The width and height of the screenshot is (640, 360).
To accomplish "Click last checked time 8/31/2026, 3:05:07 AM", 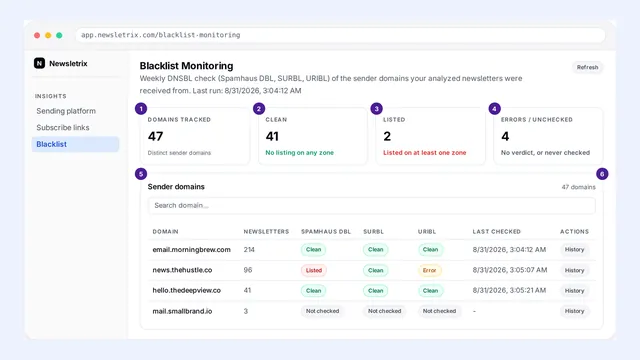I will (x=510, y=270).
